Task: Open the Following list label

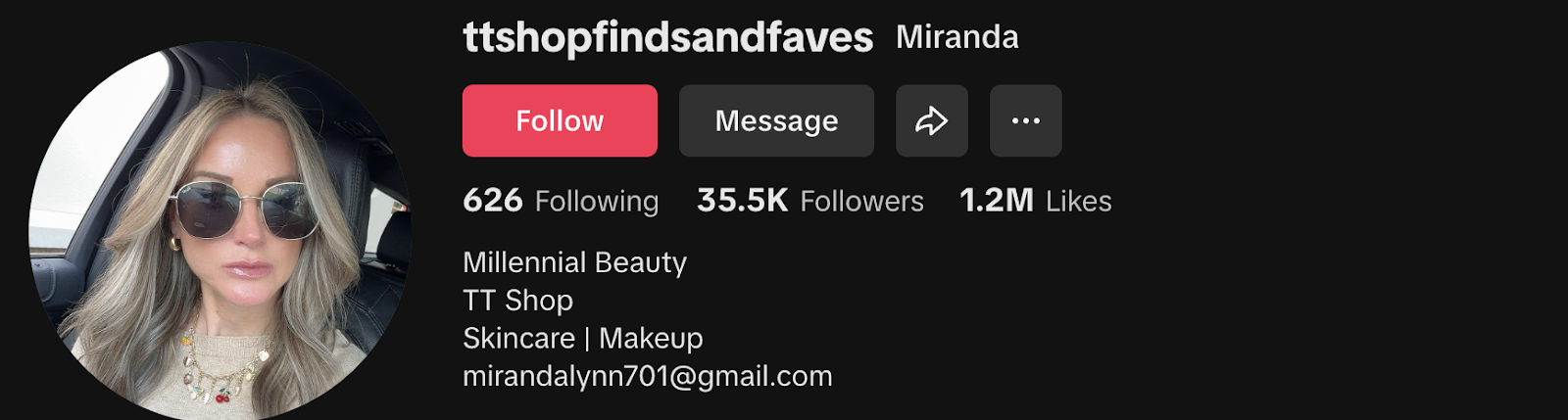Action: coord(597,201)
